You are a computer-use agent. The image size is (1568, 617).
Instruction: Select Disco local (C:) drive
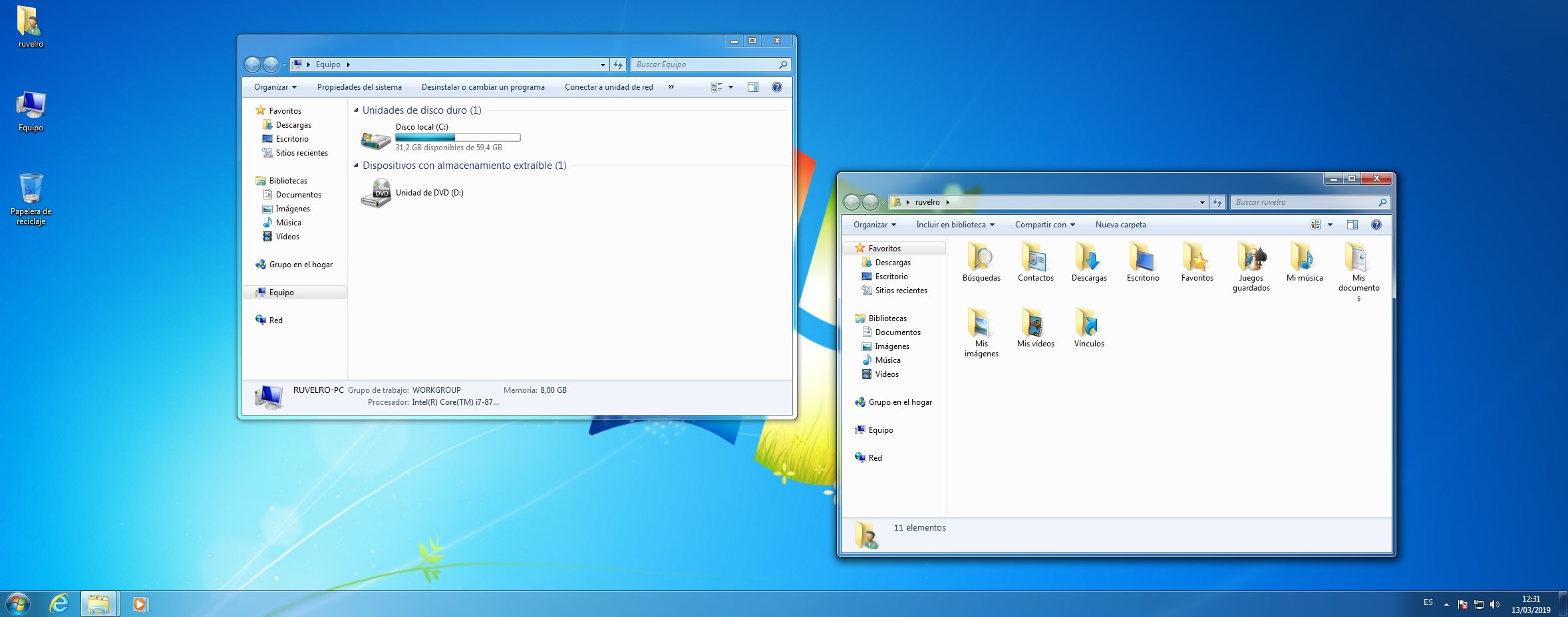pyautogui.click(x=440, y=137)
